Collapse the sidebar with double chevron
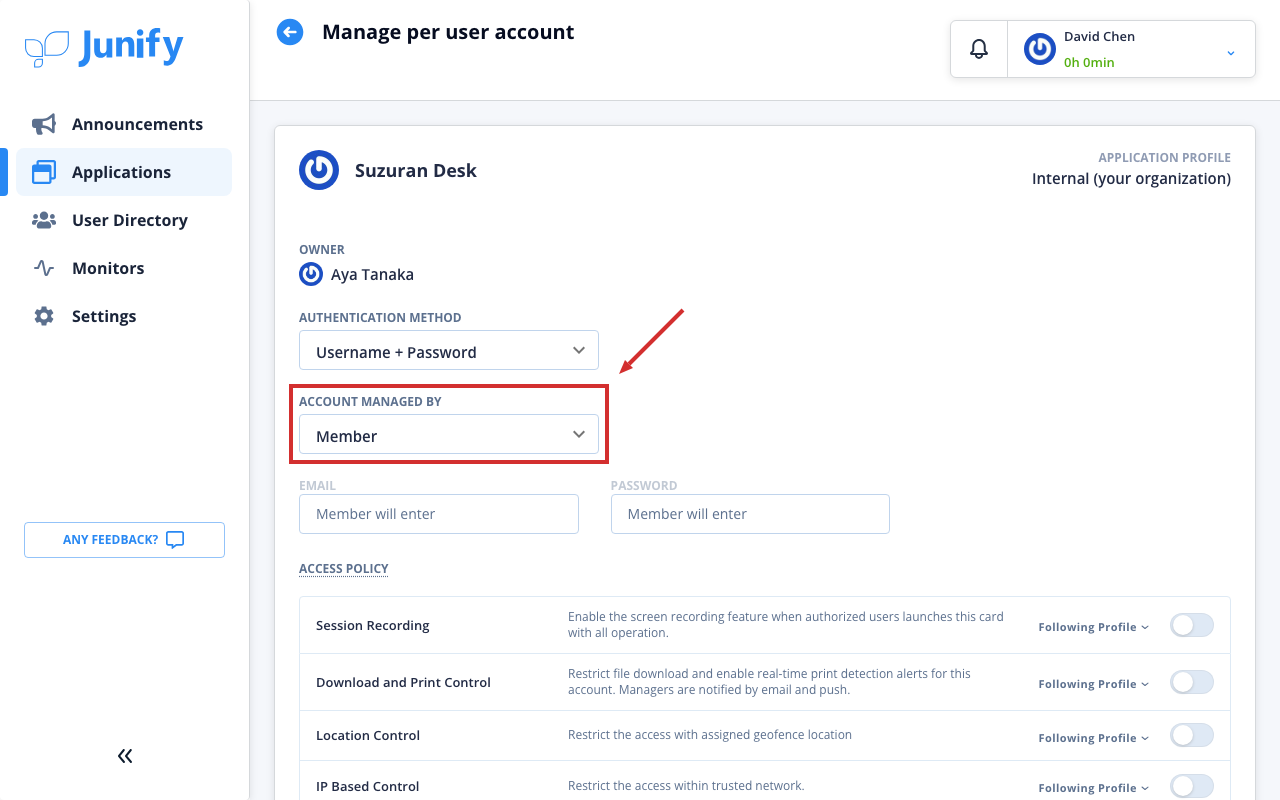The height and width of the screenshot is (800, 1280). point(125,756)
